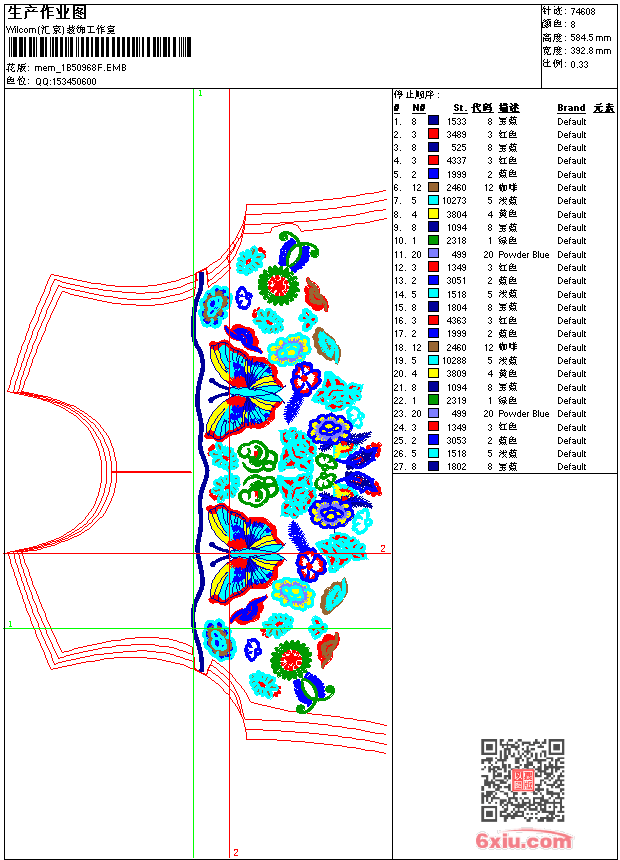Pick the green swatch in stop row 10
The image size is (620, 860).
coord(433,240)
